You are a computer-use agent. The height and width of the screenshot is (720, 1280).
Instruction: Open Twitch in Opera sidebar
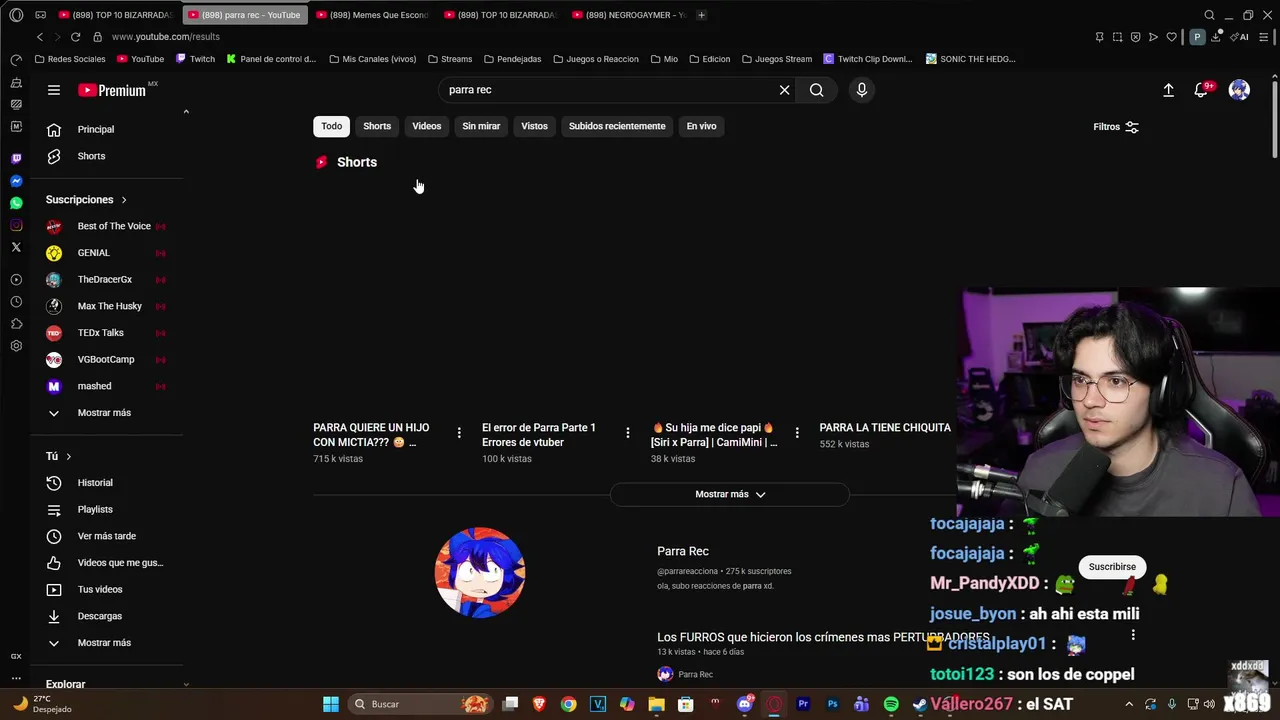[16, 159]
